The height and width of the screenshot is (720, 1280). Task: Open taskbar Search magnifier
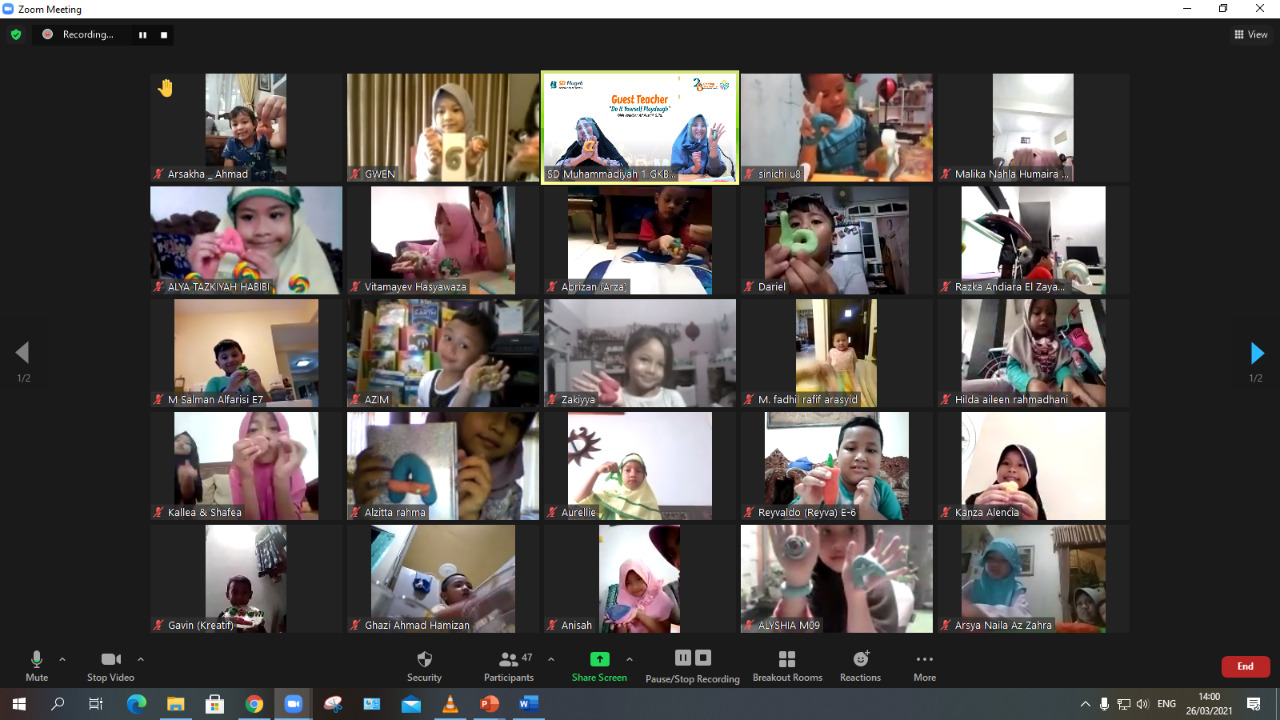click(x=57, y=704)
